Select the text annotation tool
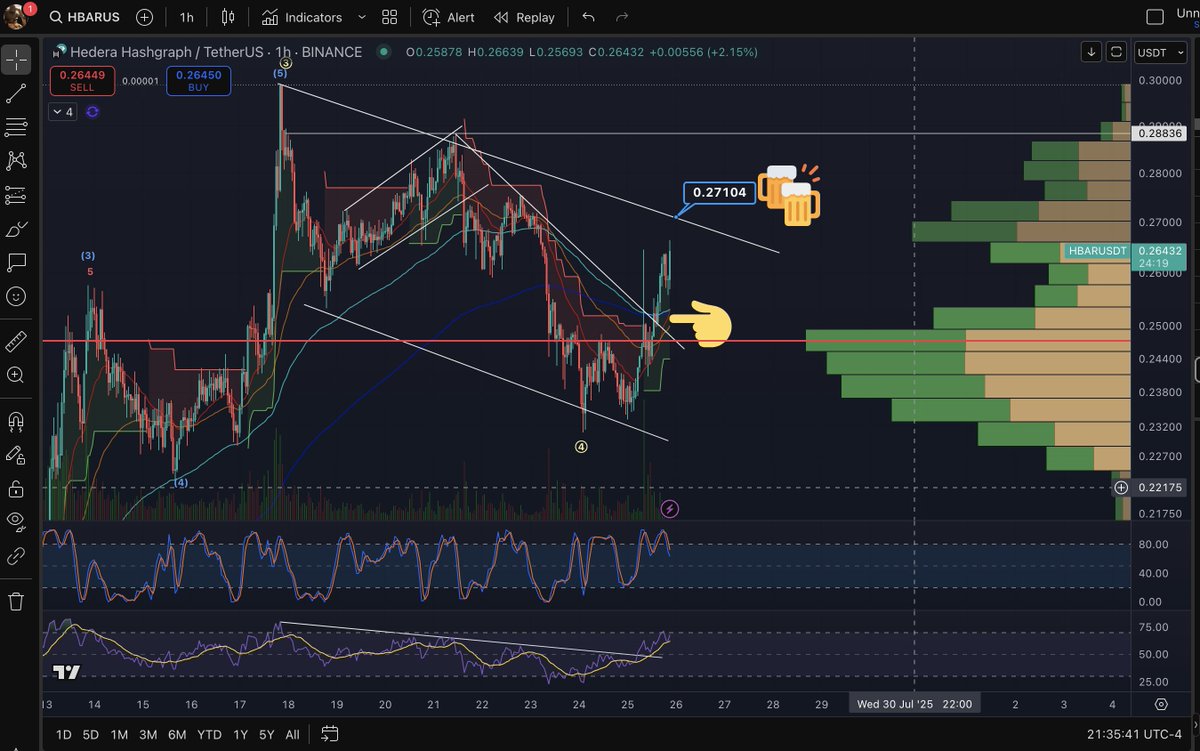 16,262
